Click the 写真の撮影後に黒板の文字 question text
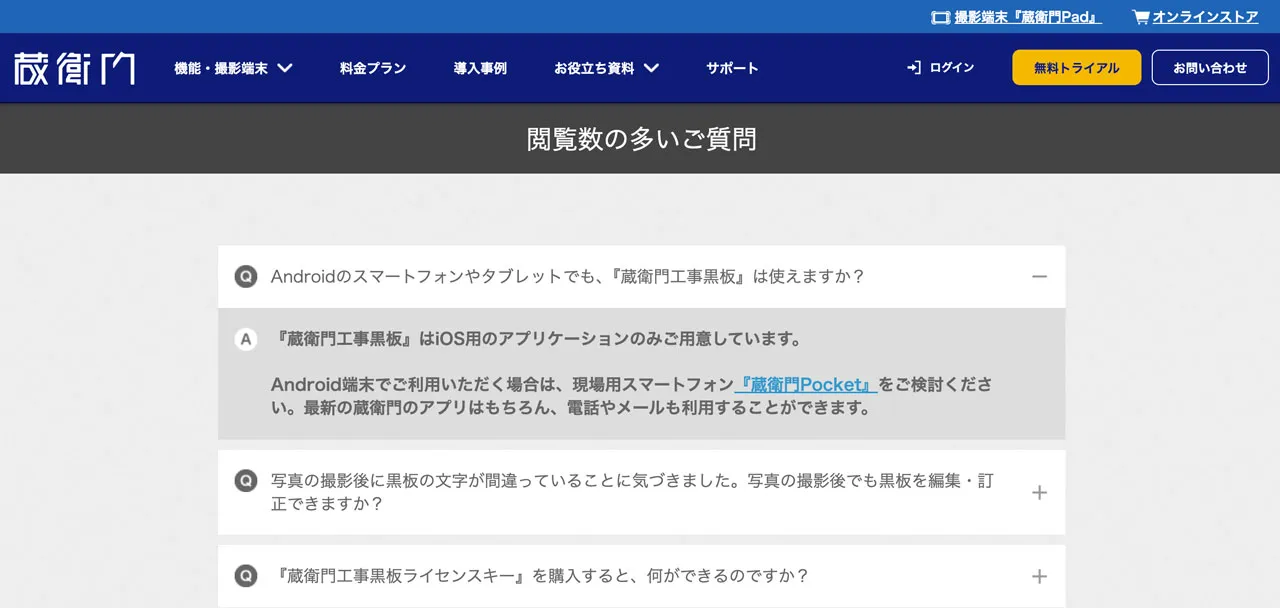The height and width of the screenshot is (608, 1280). tap(632, 492)
